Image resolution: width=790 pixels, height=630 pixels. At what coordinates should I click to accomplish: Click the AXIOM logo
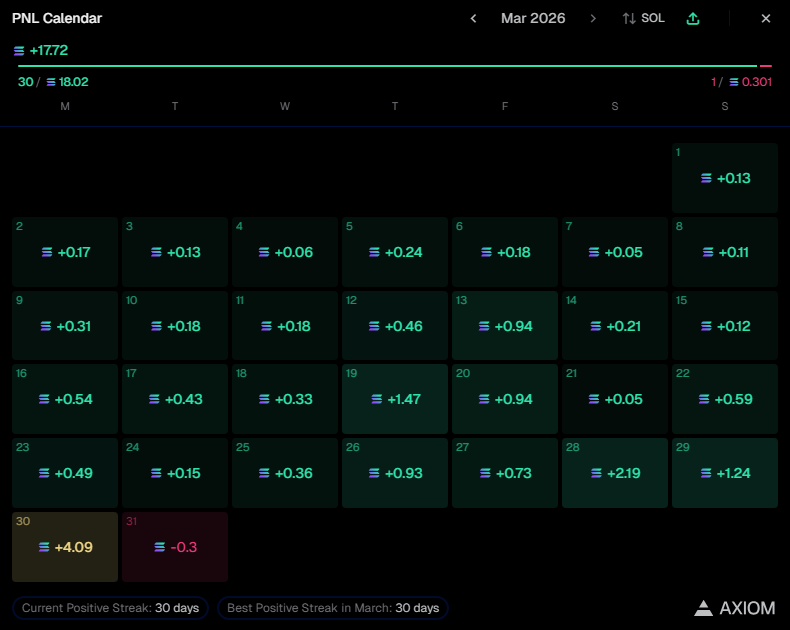[x=735, y=608]
